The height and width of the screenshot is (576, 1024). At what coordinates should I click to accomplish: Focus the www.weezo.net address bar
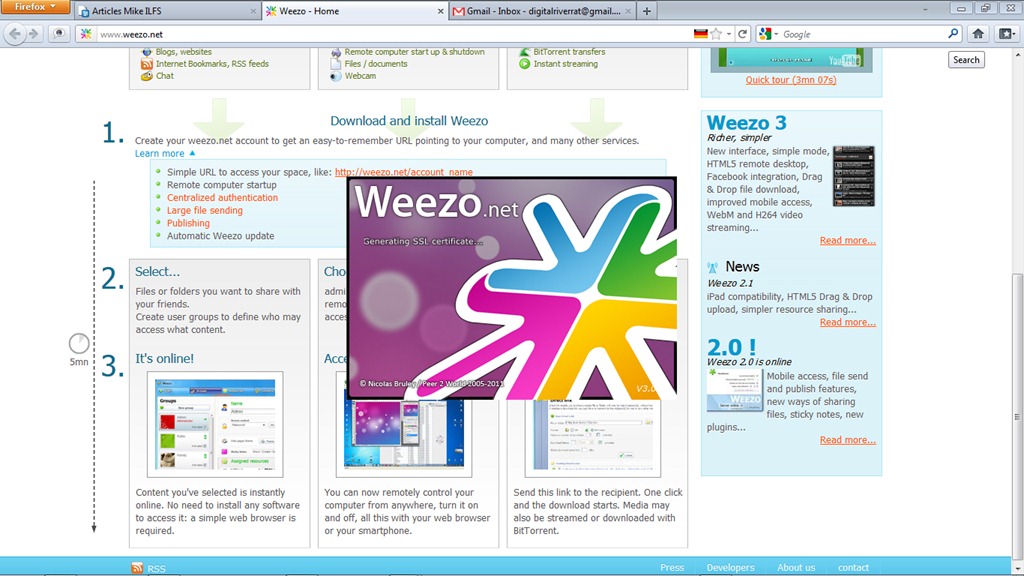click(392, 34)
